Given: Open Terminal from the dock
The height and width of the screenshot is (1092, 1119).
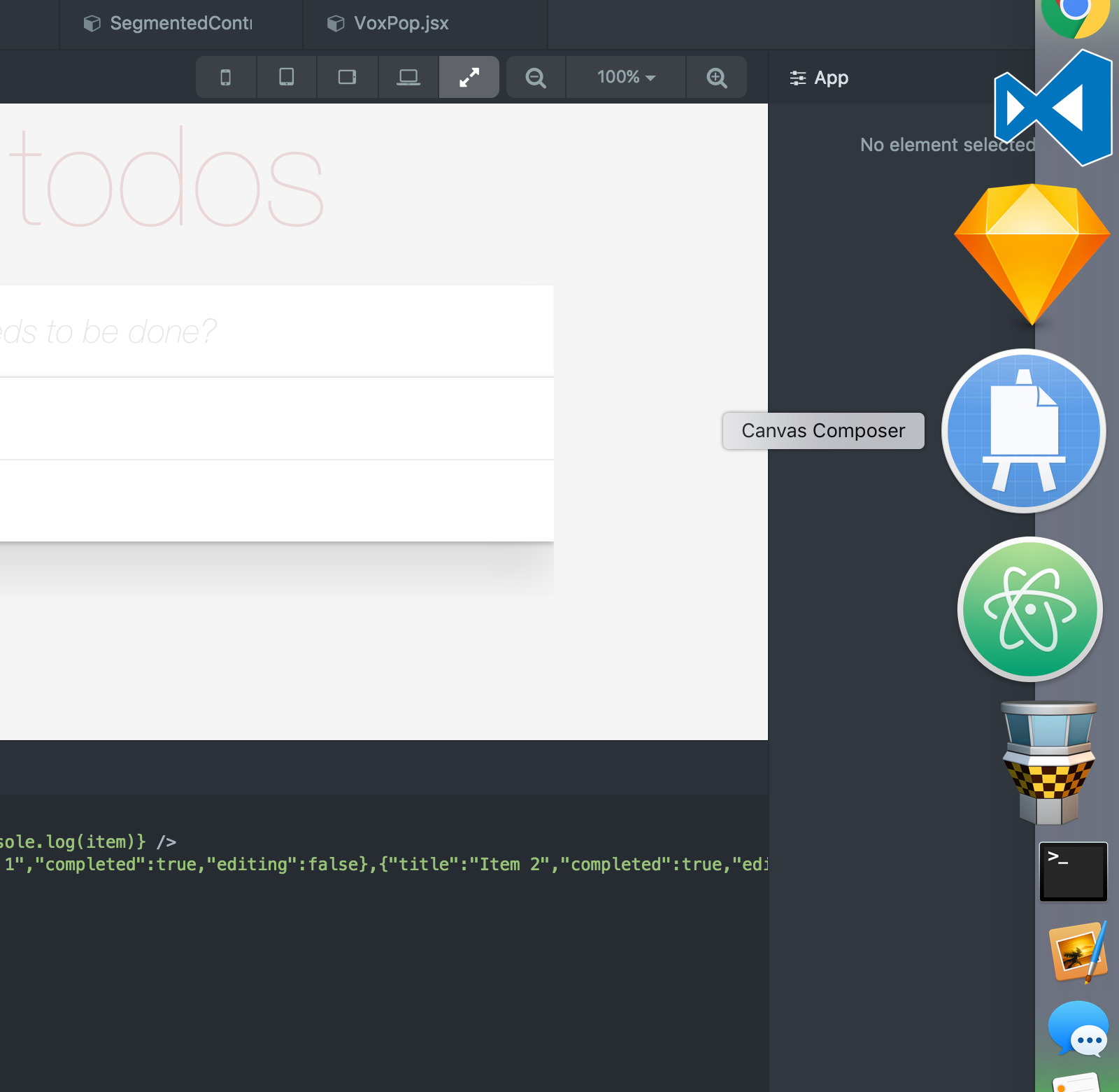Looking at the screenshot, I should (1073, 871).
